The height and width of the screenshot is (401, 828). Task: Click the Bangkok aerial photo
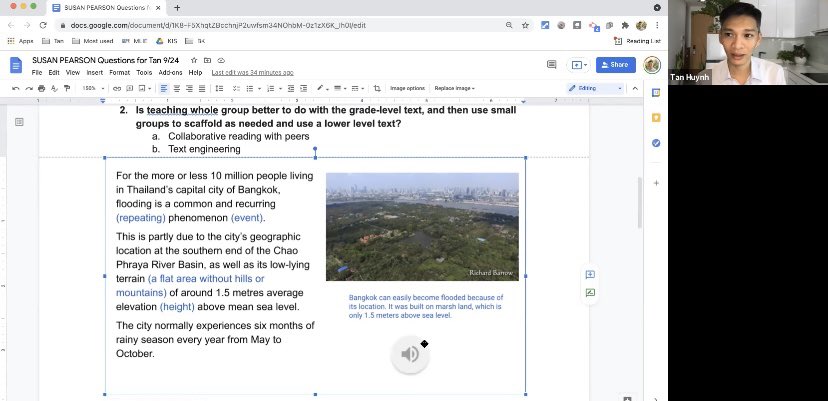(x=422, y=227)
